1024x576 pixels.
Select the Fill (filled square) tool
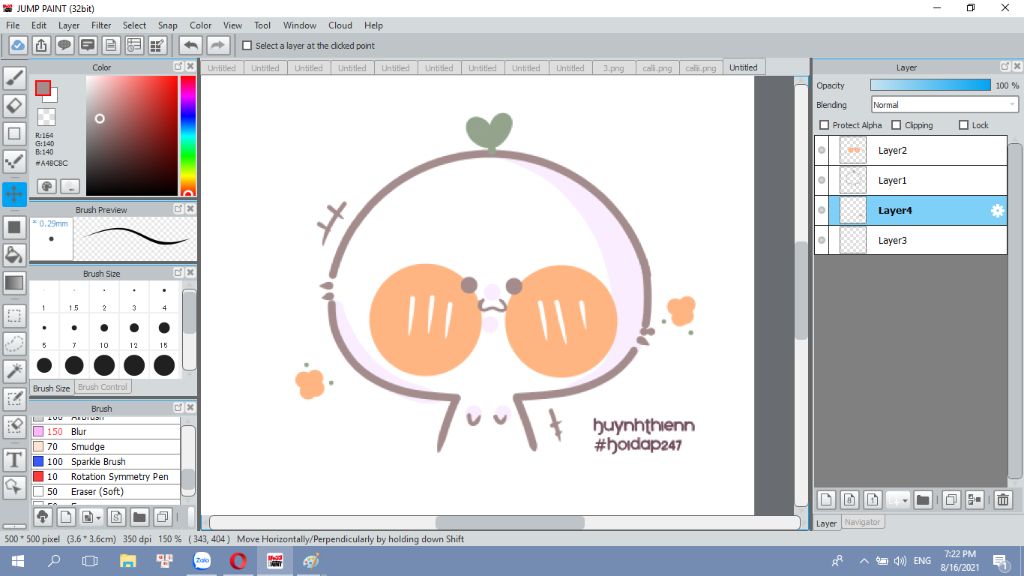14,228
